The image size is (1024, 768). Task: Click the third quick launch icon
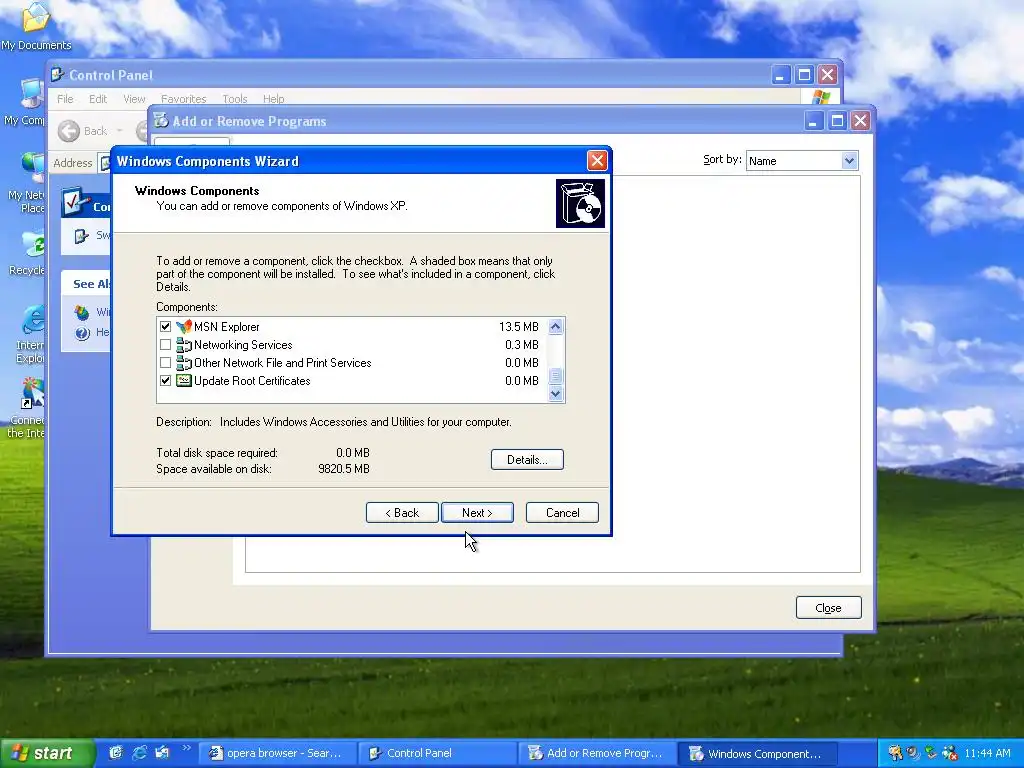(162, 753)
